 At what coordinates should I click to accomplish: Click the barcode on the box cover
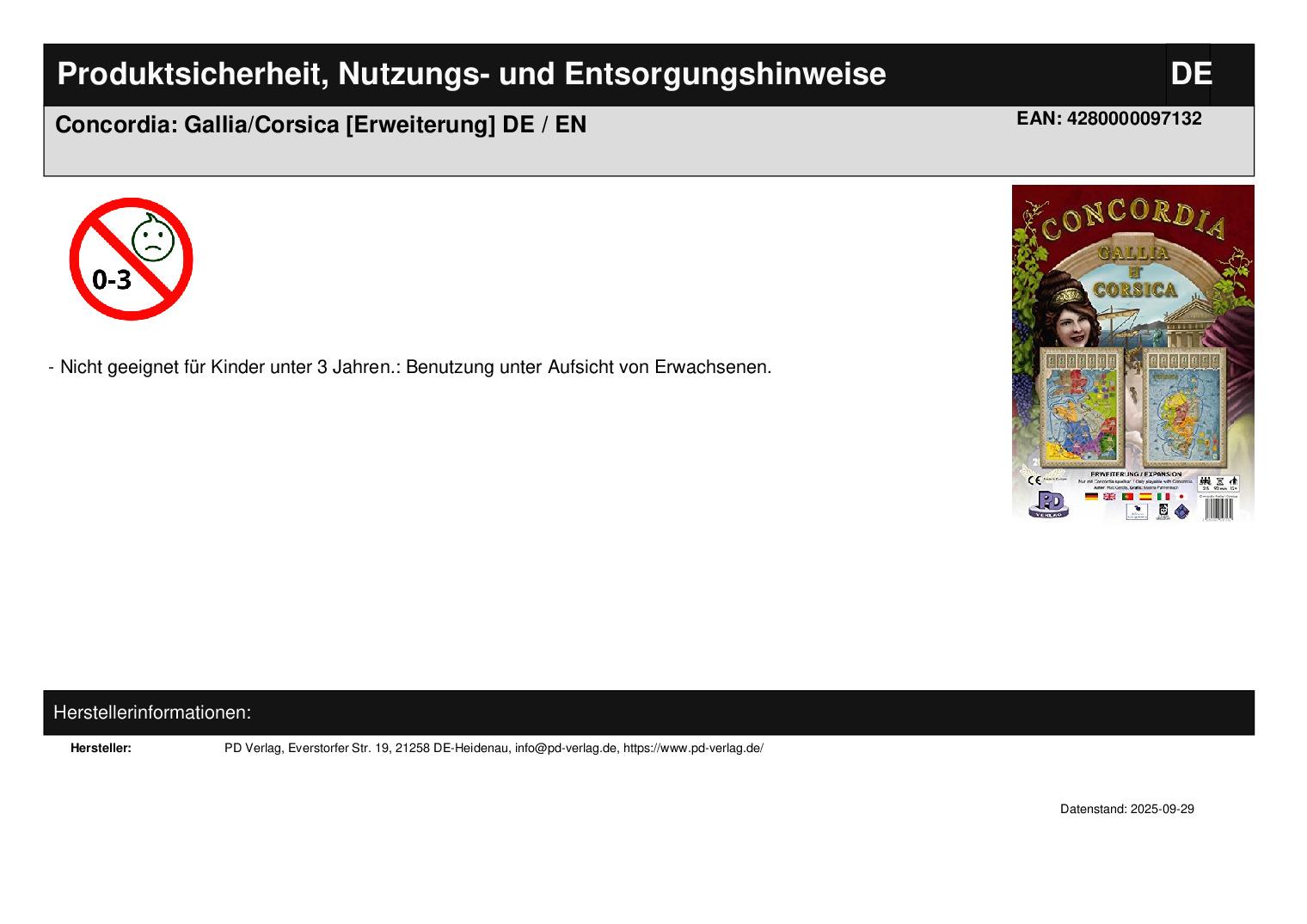[x=1218, y=508]
